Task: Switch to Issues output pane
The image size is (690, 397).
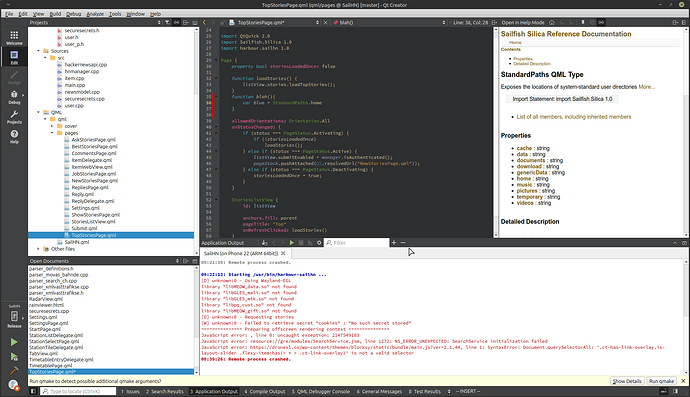Action: [131, 391]
